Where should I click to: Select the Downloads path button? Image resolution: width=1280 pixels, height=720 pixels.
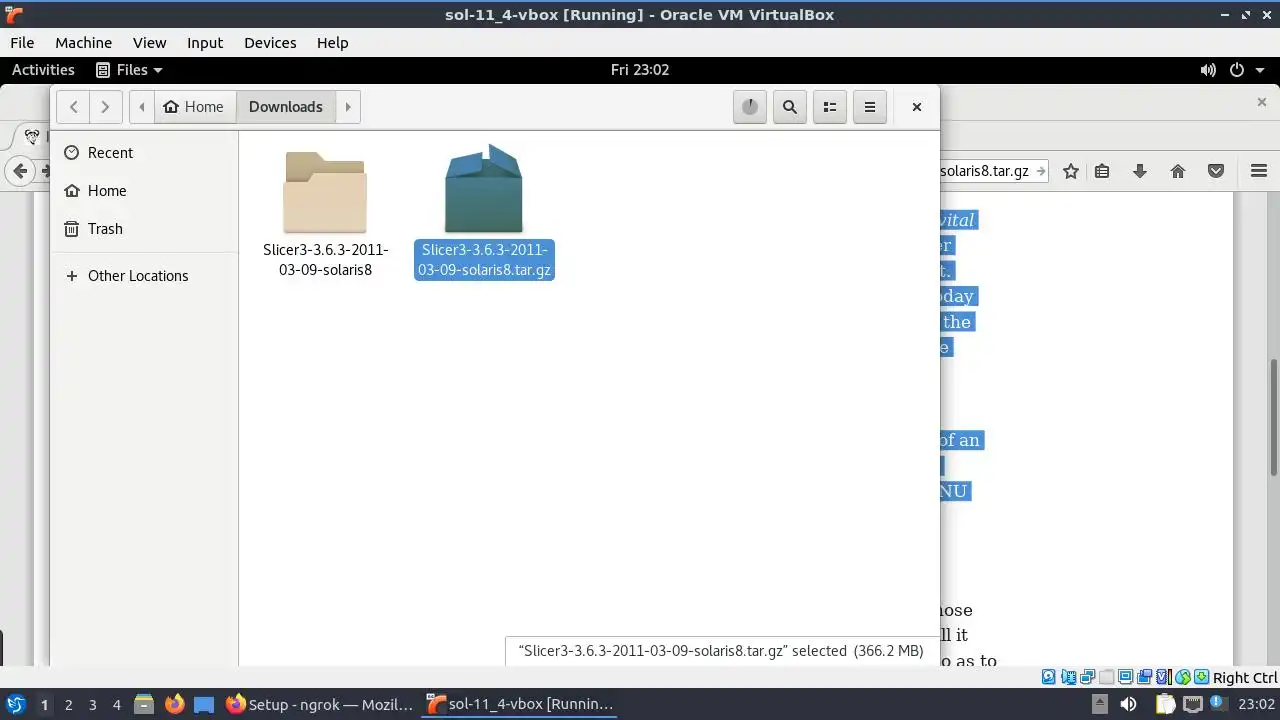(x=286, y=107)
